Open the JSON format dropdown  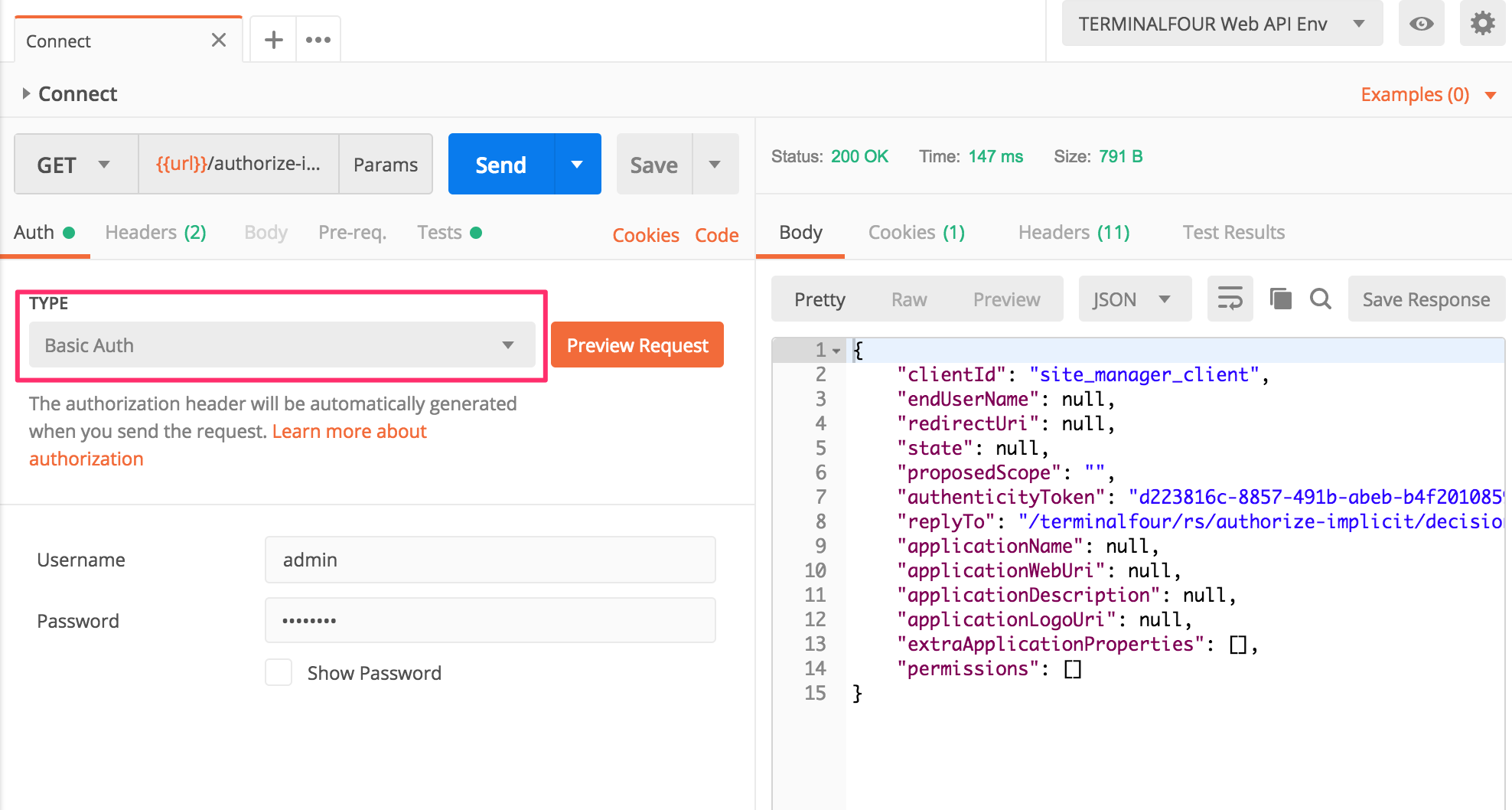[1134, 299]
